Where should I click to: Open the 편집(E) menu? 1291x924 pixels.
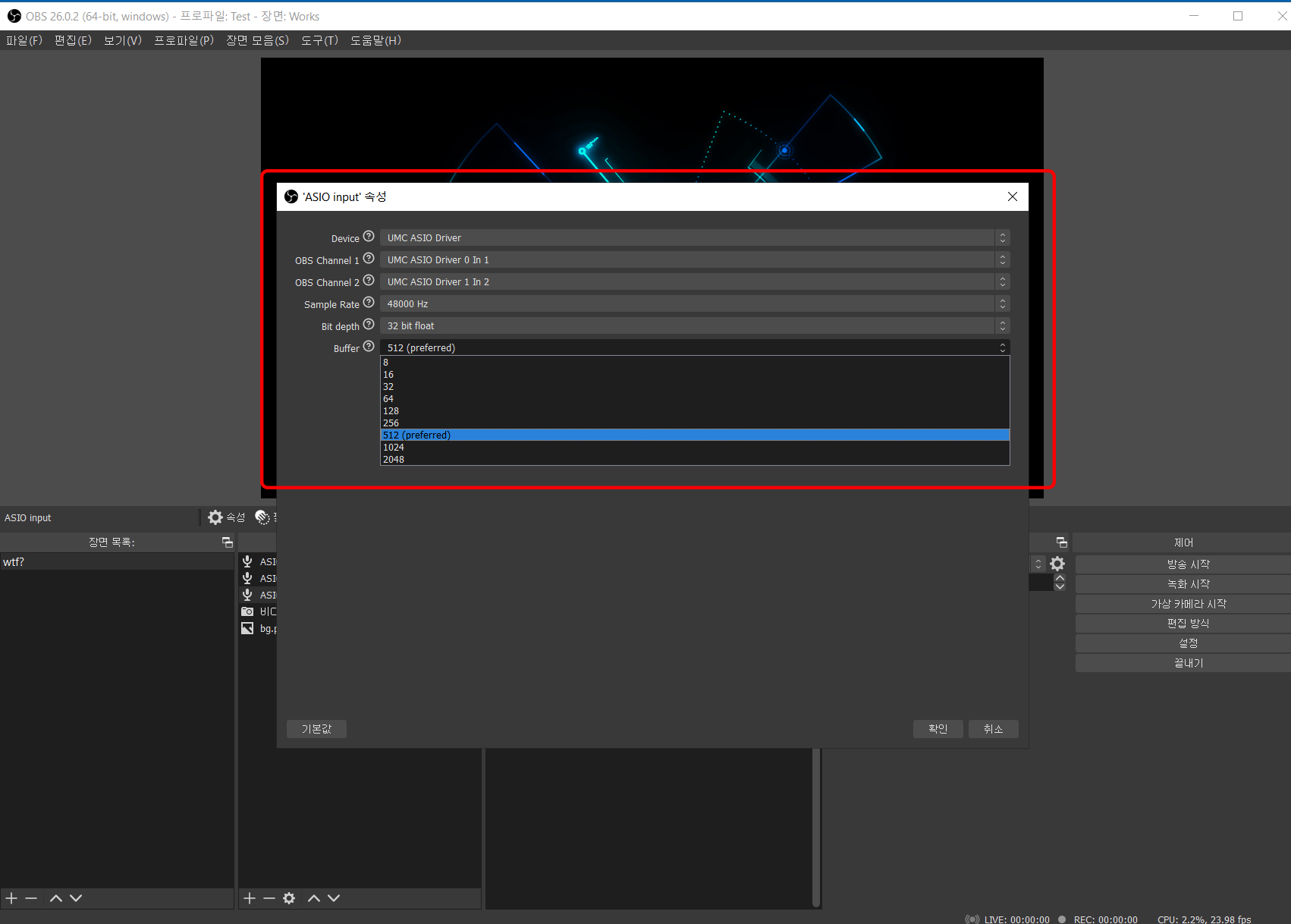pyautogui.click(x=73, y=40)
